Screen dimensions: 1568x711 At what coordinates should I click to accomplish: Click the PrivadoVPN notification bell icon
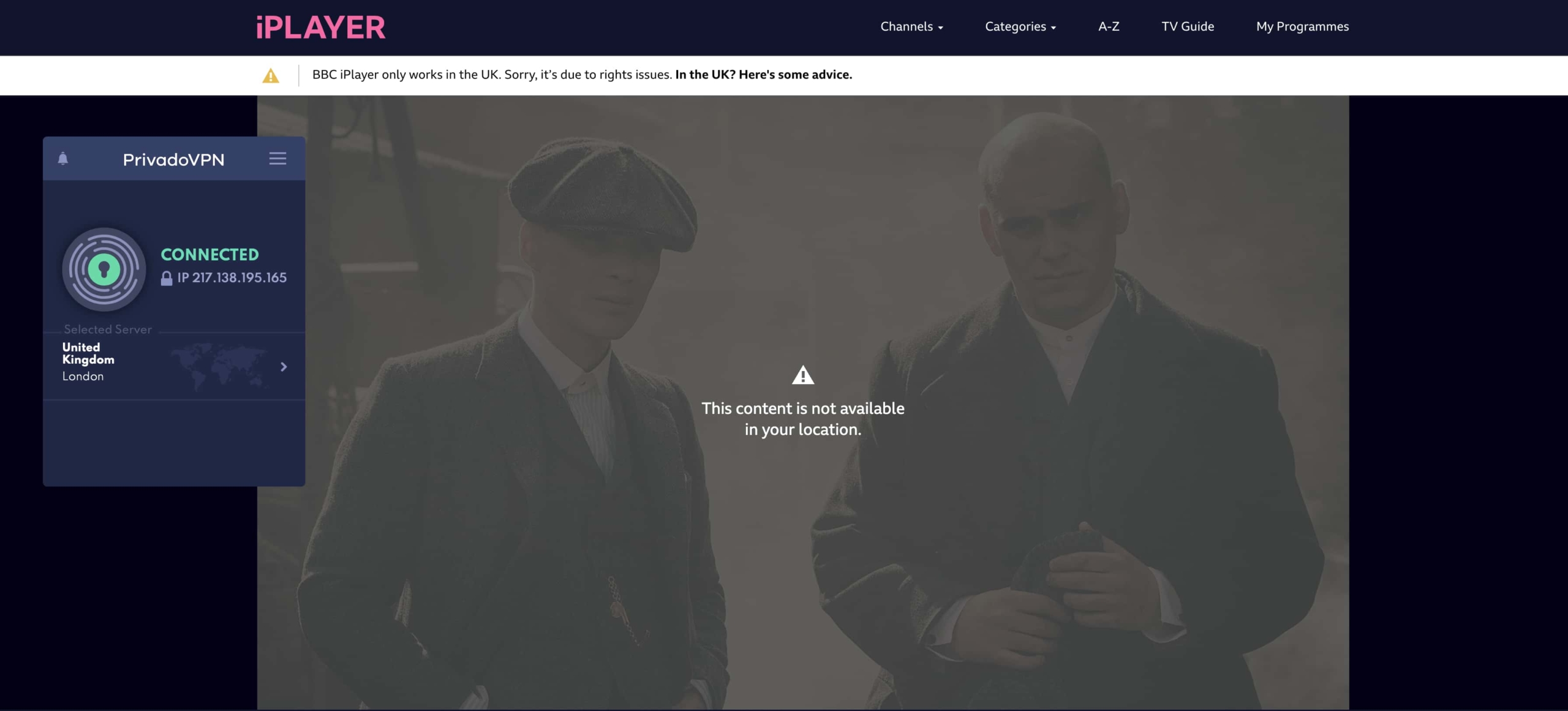pyautogui.click(x=63, y=158)
